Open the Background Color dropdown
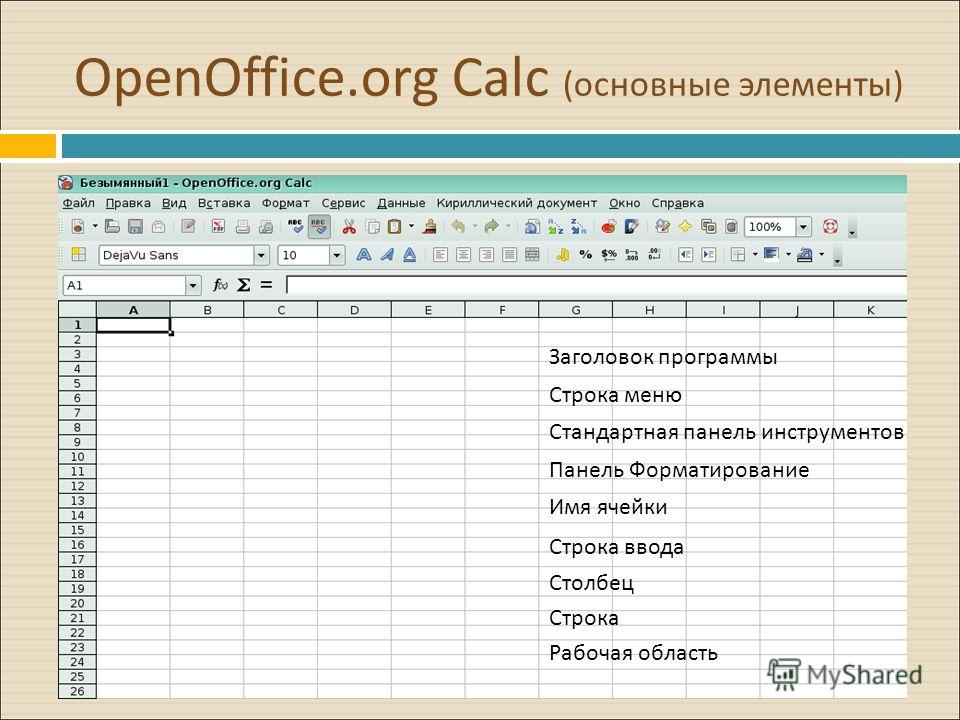960x720 pixels. [x=788, y=255]
